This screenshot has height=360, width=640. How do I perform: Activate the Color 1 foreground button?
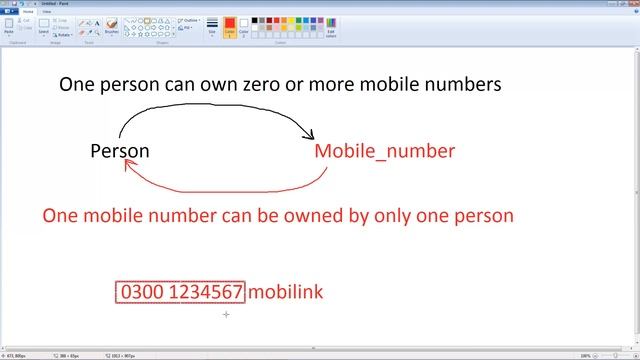(229, 28)
